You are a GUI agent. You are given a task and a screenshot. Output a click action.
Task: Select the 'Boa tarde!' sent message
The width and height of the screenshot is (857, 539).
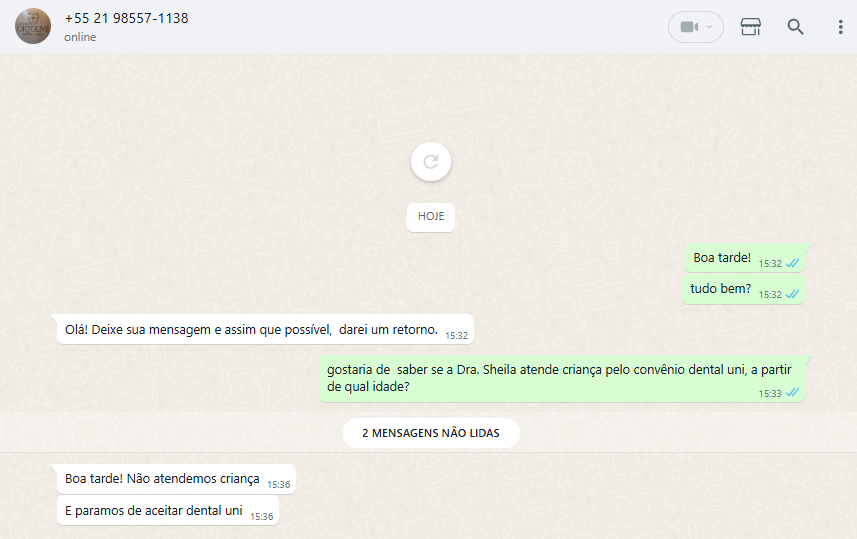(746, 257)
